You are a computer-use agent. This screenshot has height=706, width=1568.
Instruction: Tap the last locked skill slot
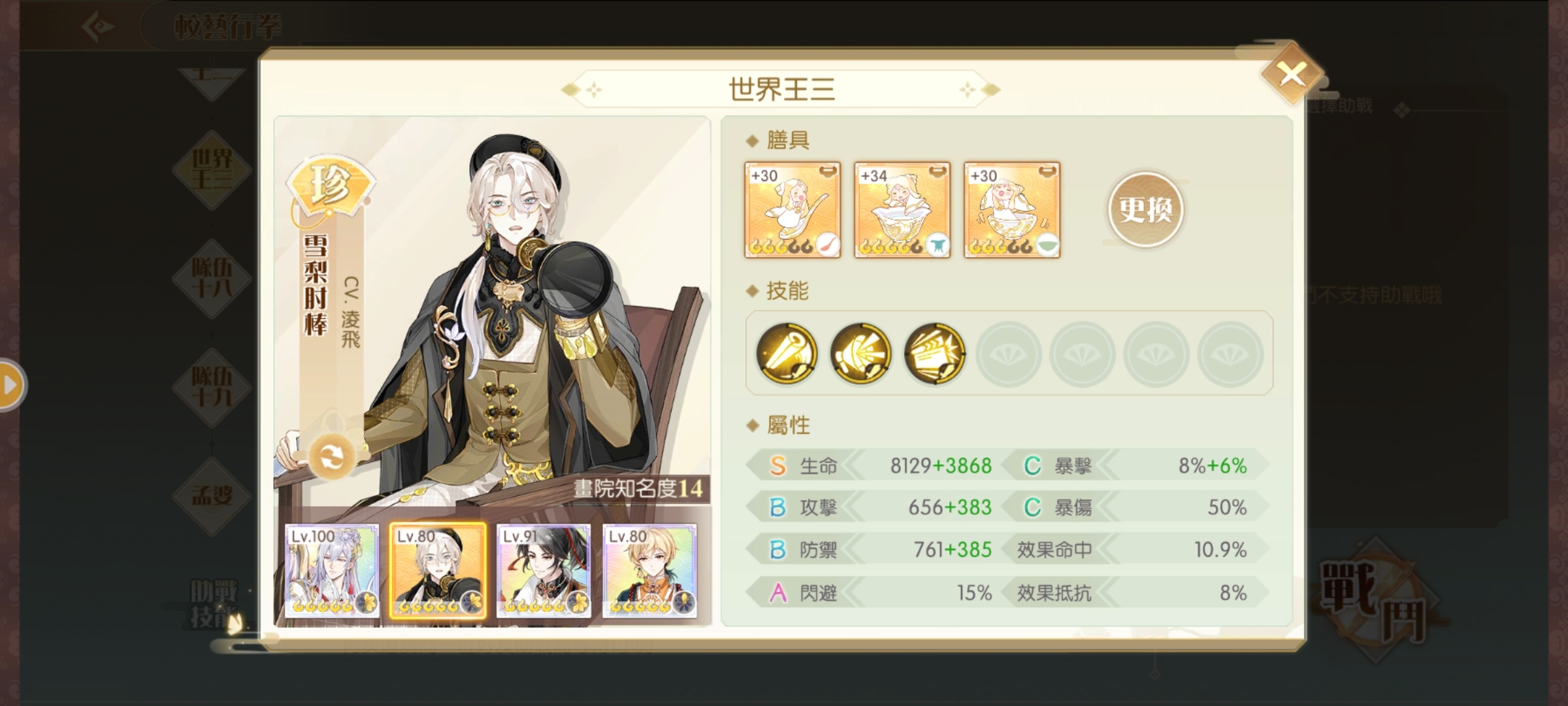pos(1230,354)
